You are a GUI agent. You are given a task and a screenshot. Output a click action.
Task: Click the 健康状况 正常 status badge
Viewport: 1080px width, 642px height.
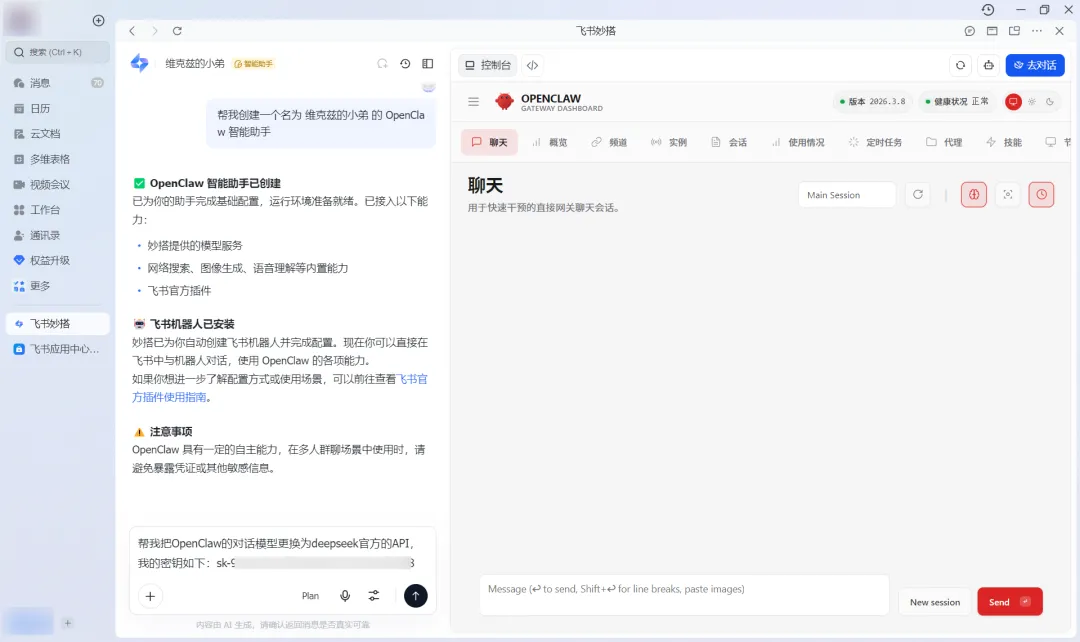tap(957, 101)
